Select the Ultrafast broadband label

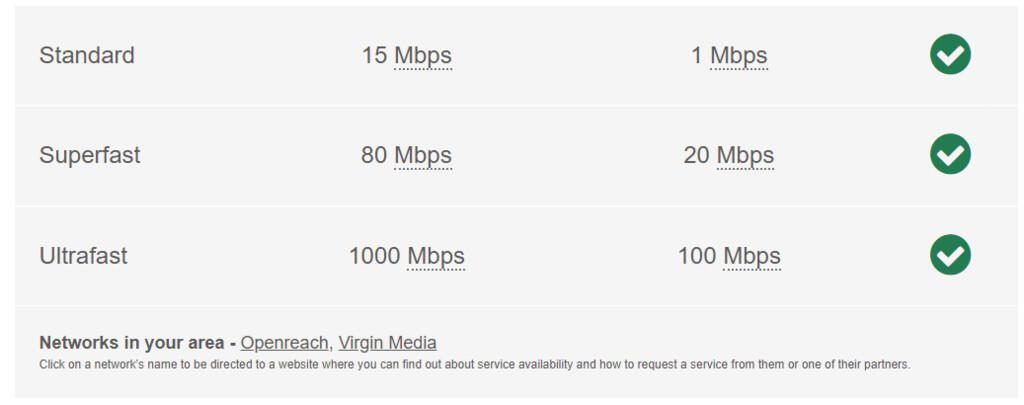click(84, 256)
